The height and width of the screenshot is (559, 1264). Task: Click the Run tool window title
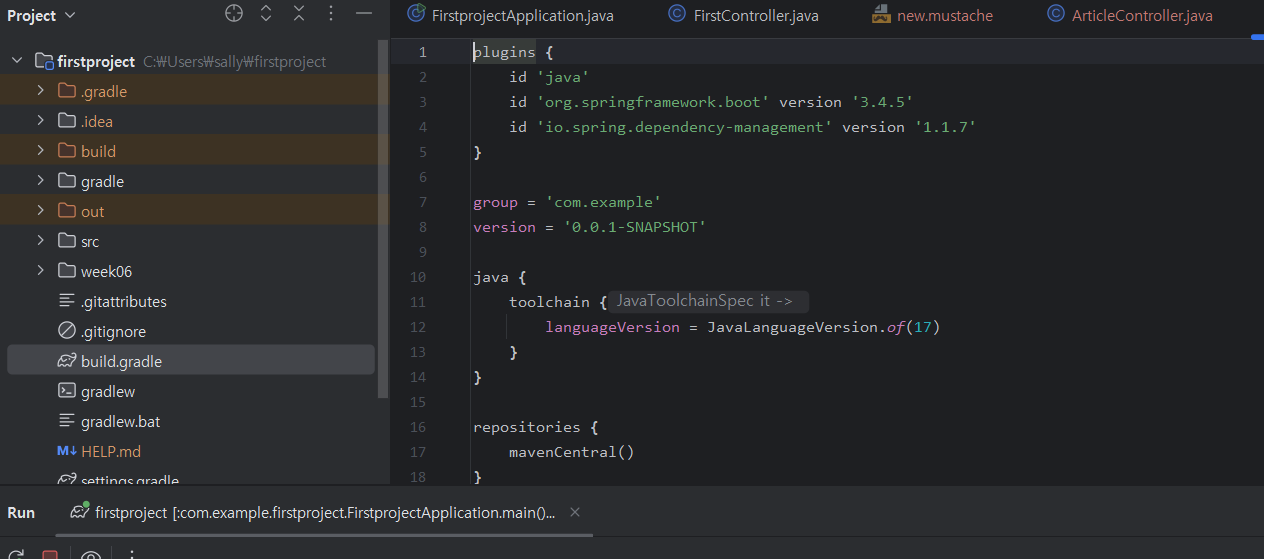(21, 512)
